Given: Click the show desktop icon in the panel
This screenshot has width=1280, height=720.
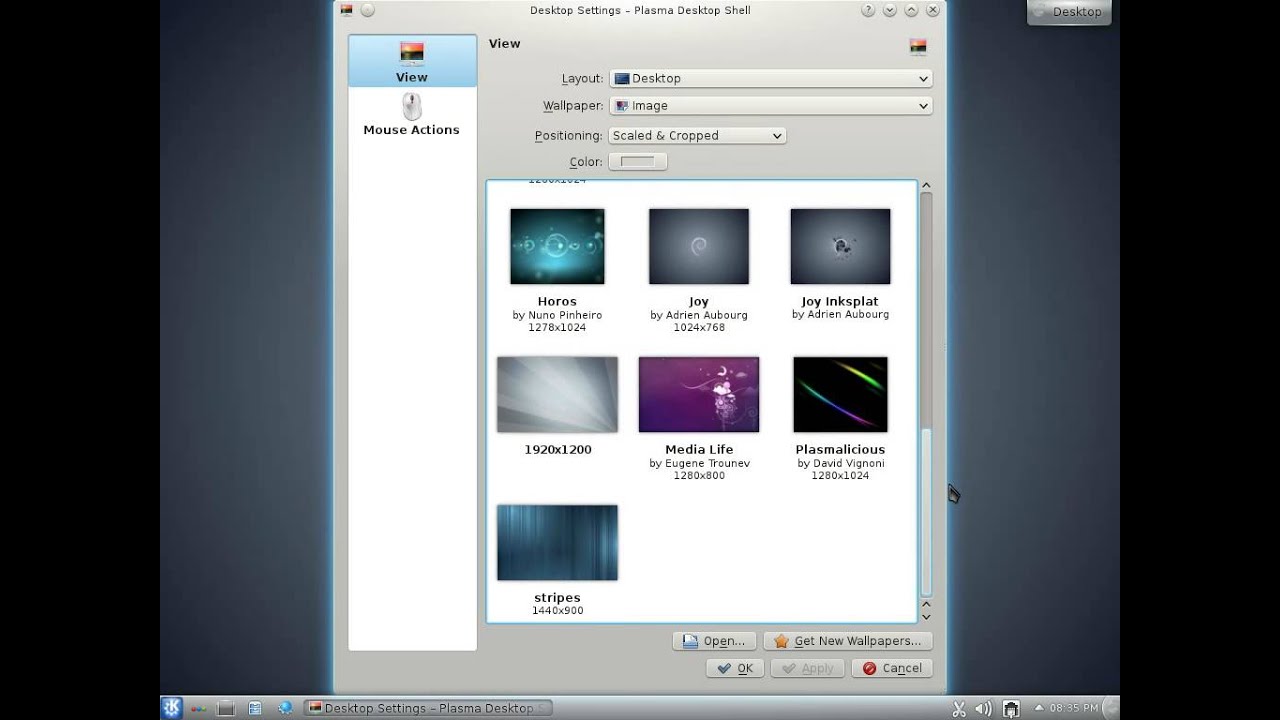Looking at the screenshot, I should click(226, 708).
